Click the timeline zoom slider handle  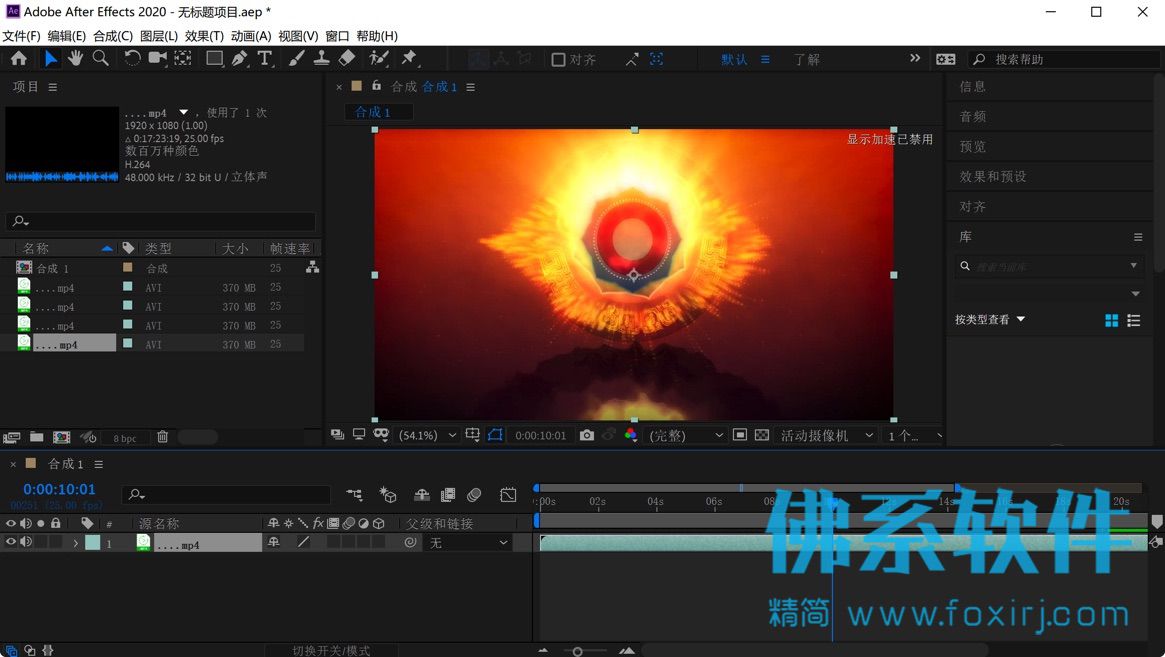tap(577, 651)
